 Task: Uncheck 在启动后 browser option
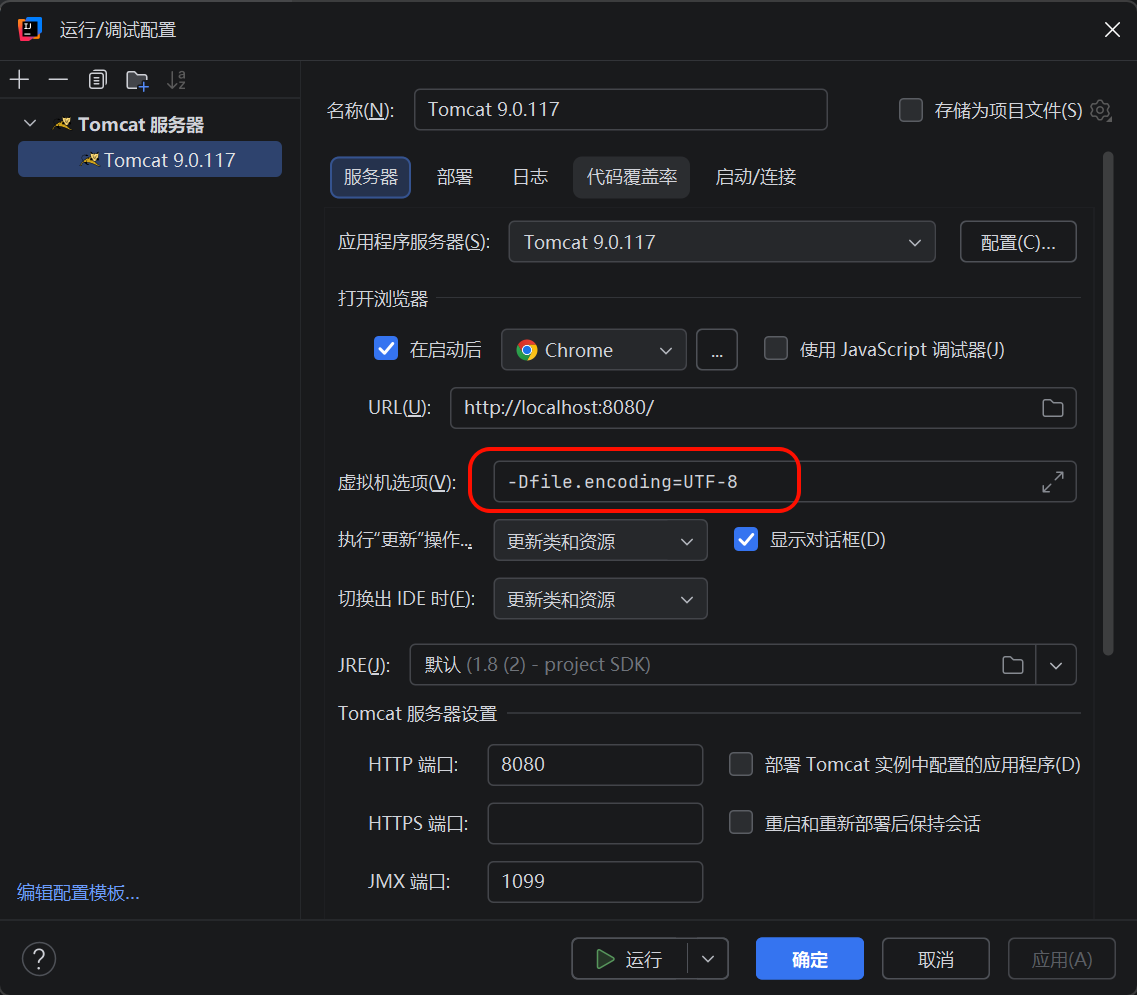(386, 349)
